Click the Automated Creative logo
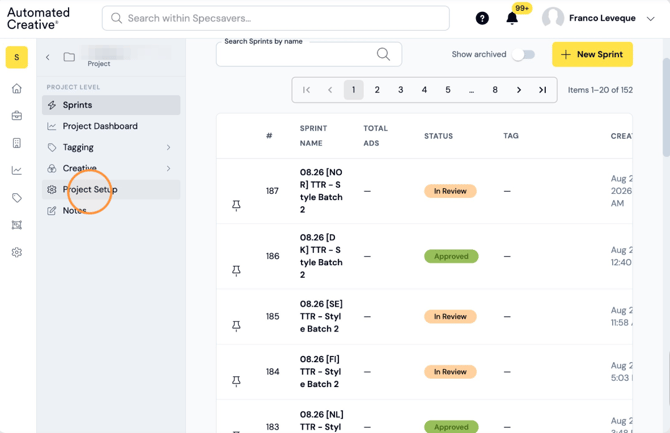The width and height of the screenshot is (670, 433). click(38, 18)
